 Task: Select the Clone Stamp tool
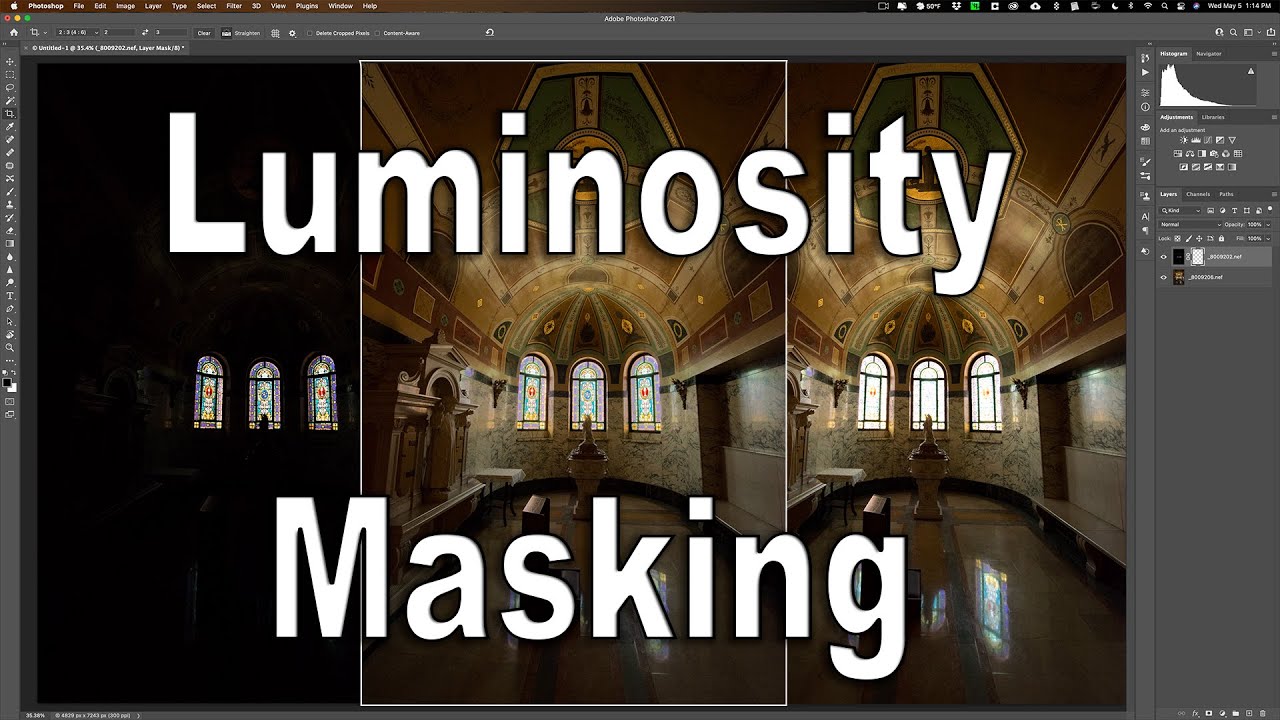9,203
